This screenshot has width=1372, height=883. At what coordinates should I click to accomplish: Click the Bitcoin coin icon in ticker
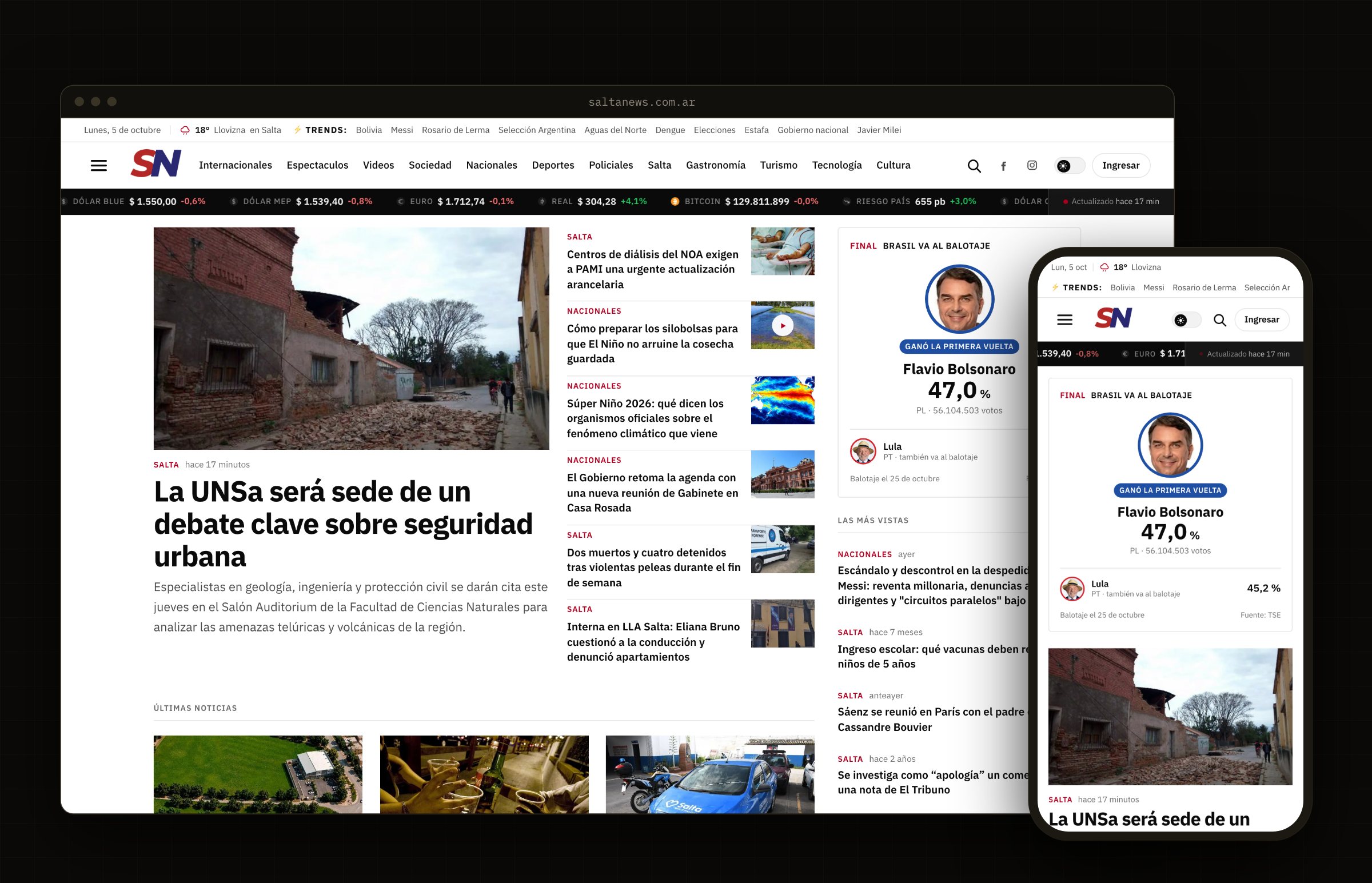point(675,201)
